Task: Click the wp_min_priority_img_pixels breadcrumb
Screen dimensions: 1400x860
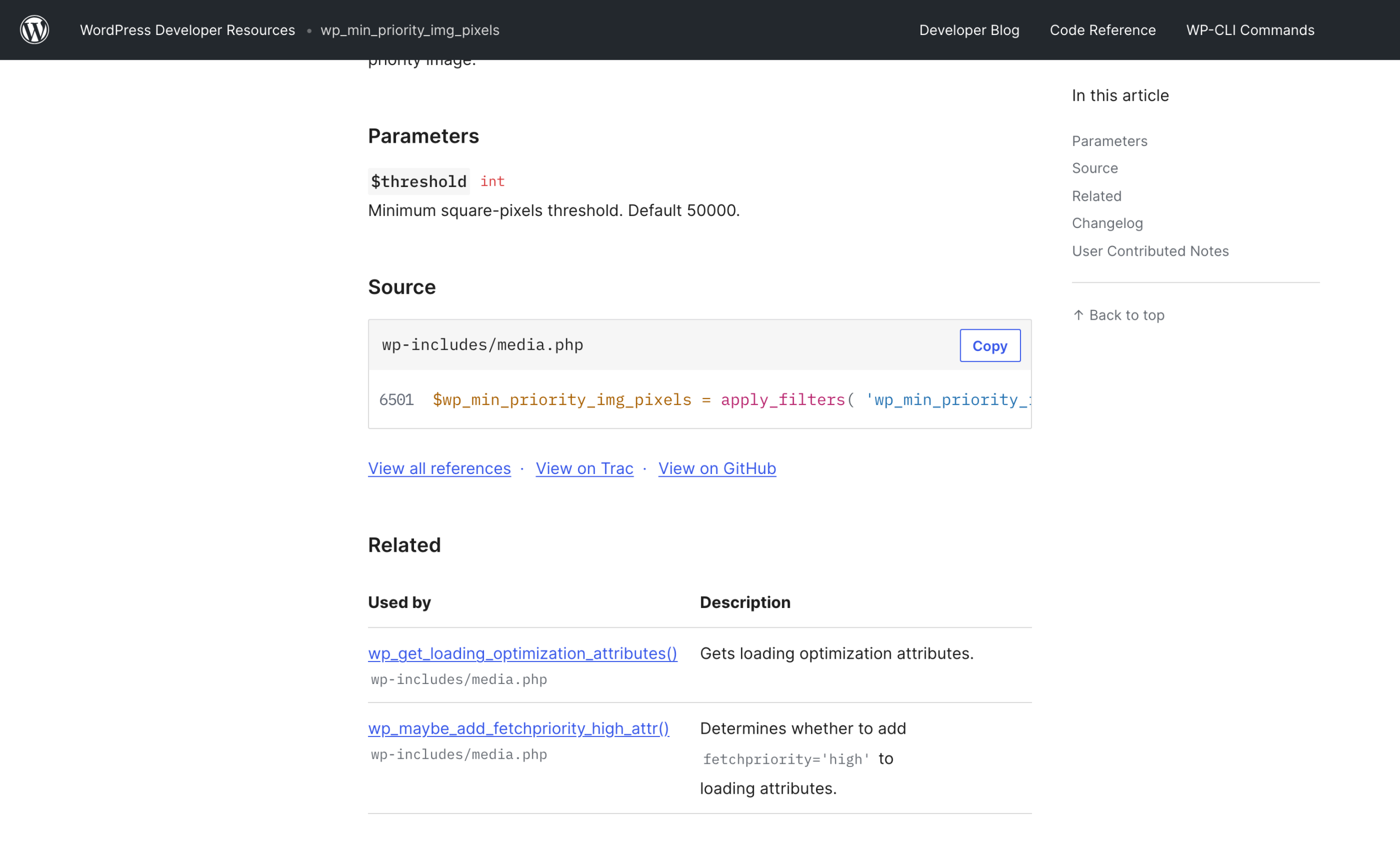Action: click(x=410, y=30)
